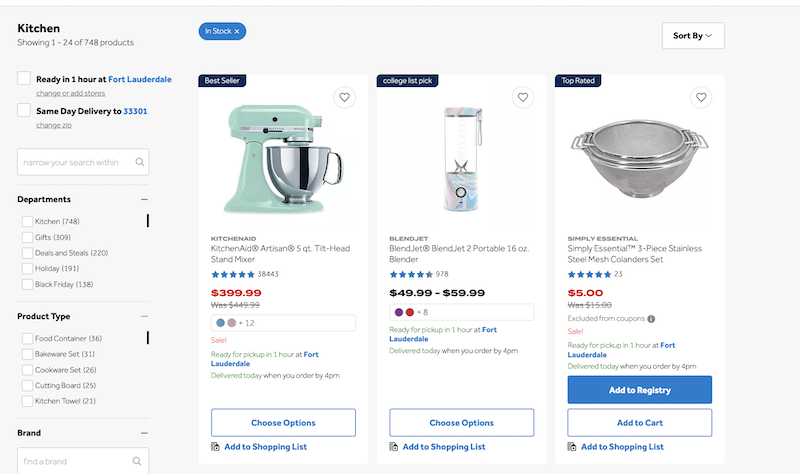This screenshot has width=800, height=474.
Task: Click Add to Registry for colanders set
Action: coord(639,390)
